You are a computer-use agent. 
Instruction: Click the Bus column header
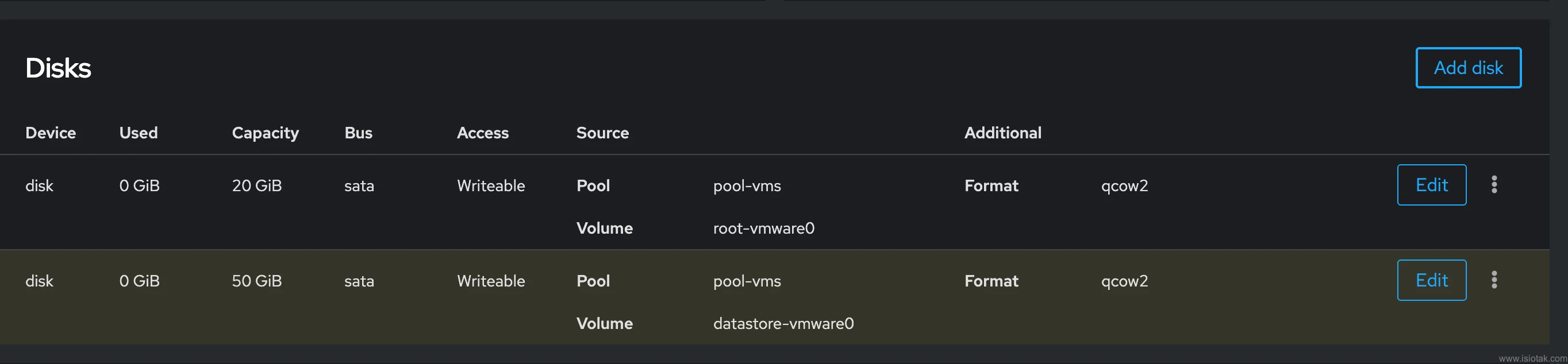pyautogui.click(x=359, y=133)
